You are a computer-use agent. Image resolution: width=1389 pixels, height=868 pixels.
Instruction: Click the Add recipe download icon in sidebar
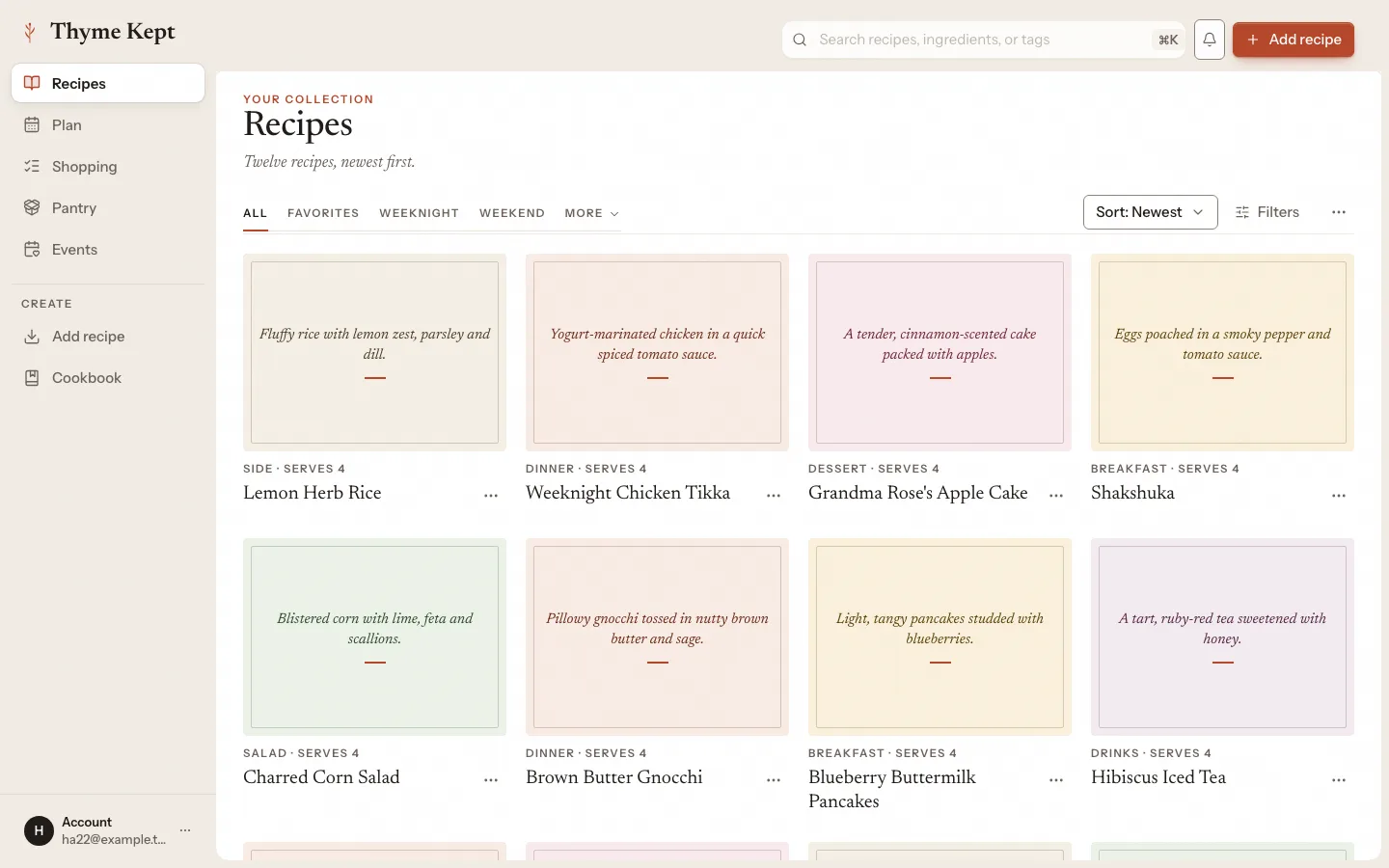[32, 336]
